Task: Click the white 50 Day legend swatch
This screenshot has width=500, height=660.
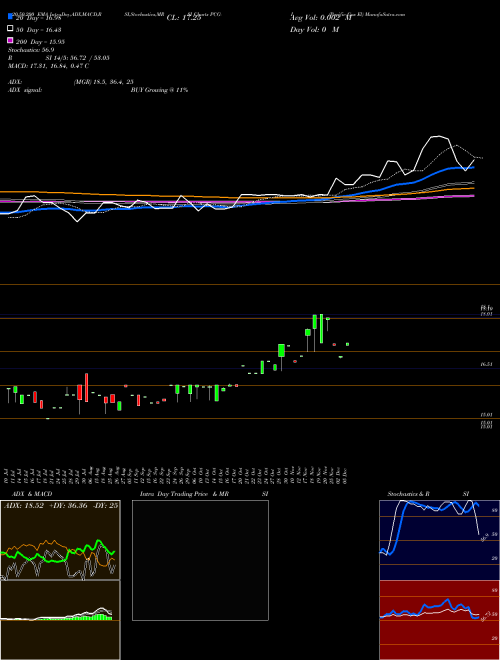Action: click(10, 29)
